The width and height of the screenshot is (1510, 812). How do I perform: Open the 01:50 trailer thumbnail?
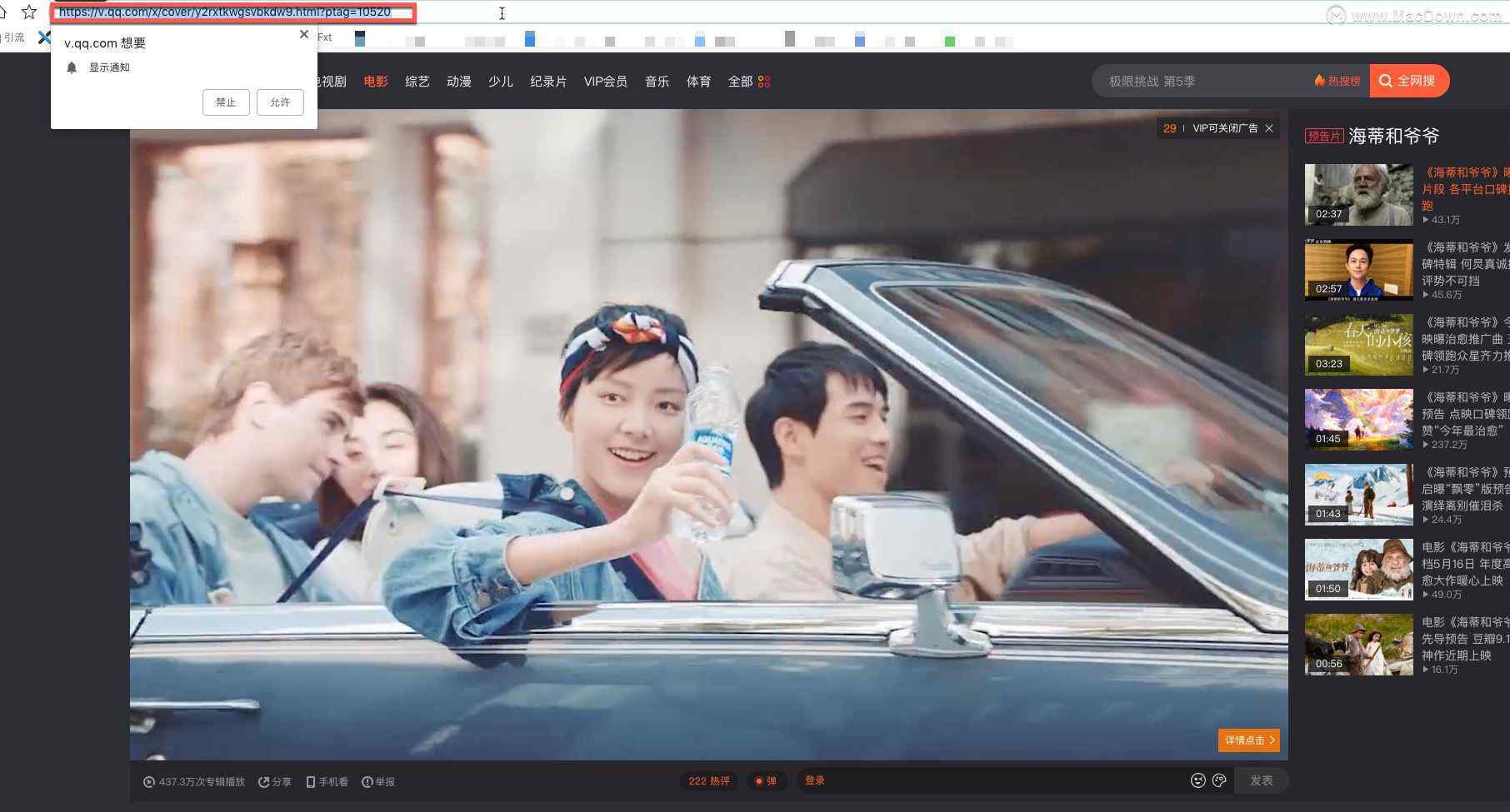[x=1359, y=570]
